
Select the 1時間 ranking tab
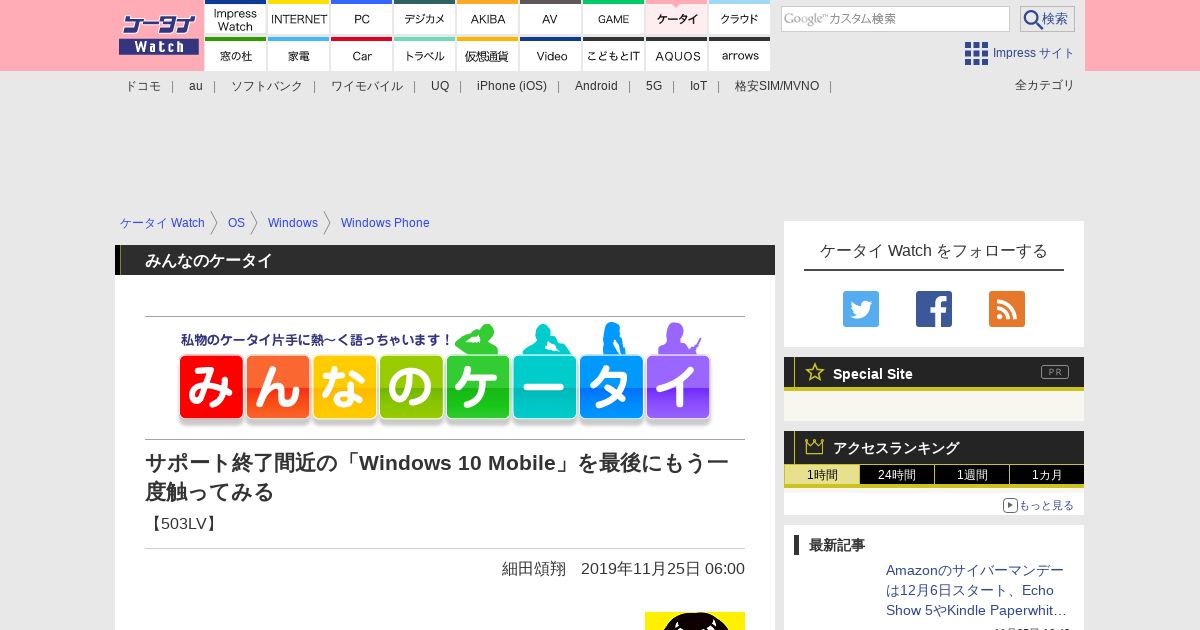822,475
